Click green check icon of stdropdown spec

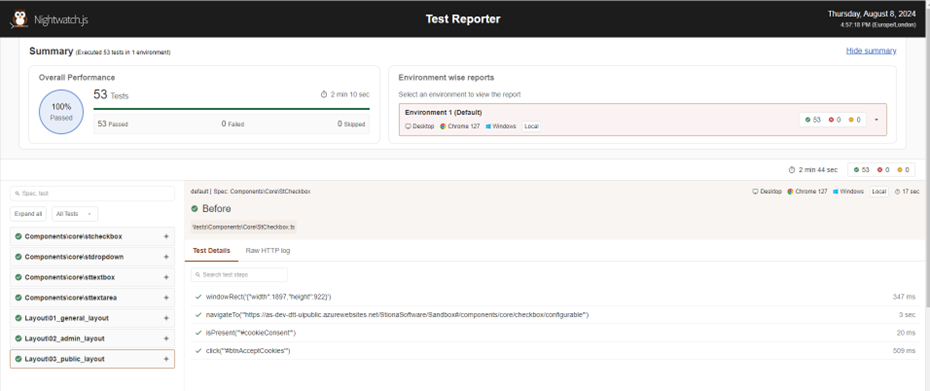pyautogui.click(x=18, y=257)
